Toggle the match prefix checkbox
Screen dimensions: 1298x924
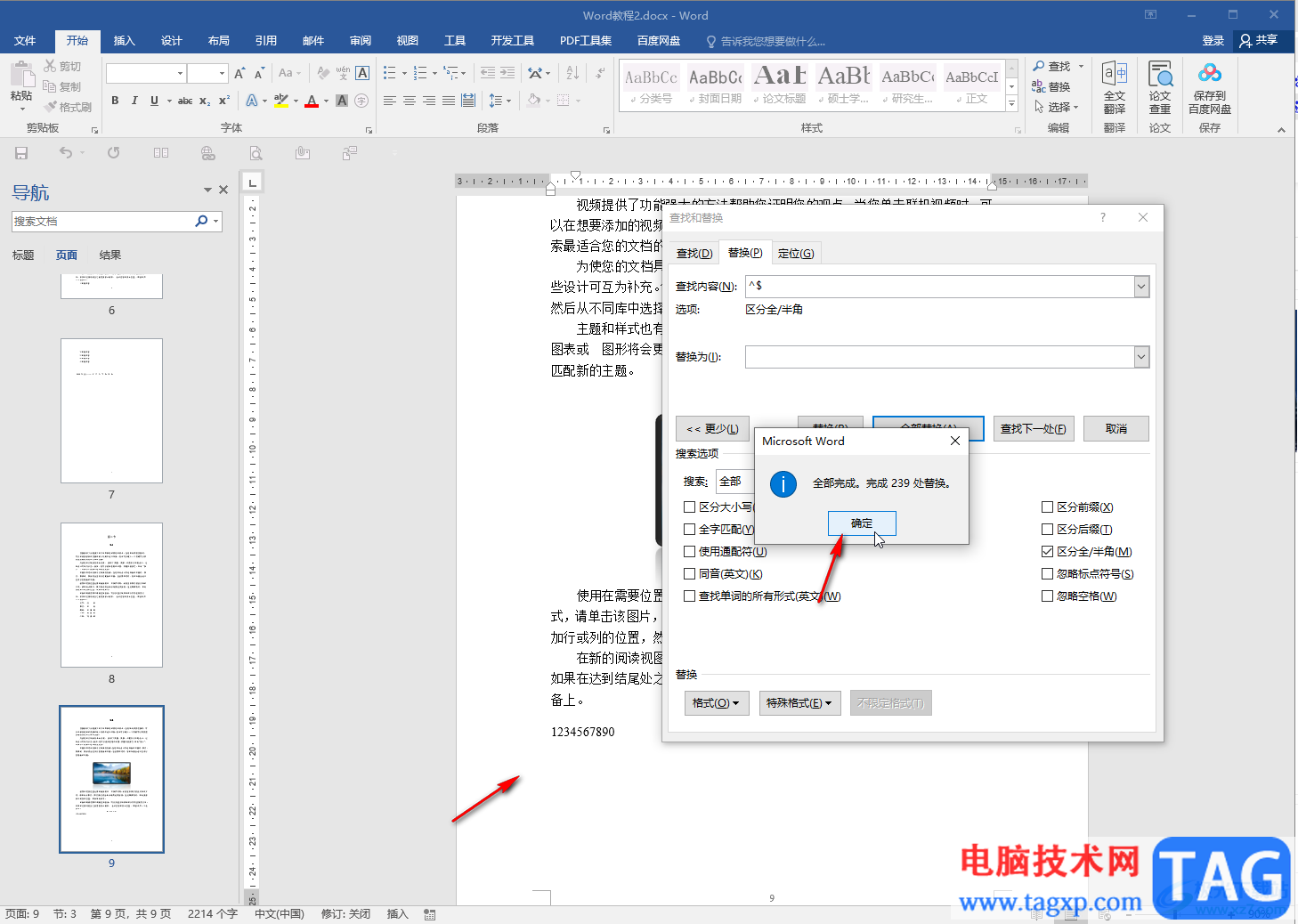1047,507
